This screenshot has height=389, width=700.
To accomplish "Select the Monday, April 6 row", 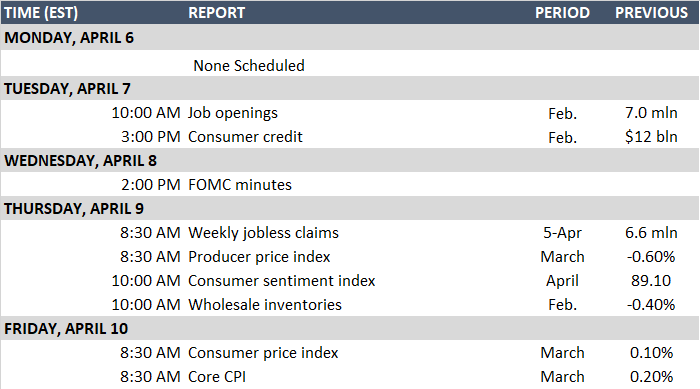I will pos(350,38).
